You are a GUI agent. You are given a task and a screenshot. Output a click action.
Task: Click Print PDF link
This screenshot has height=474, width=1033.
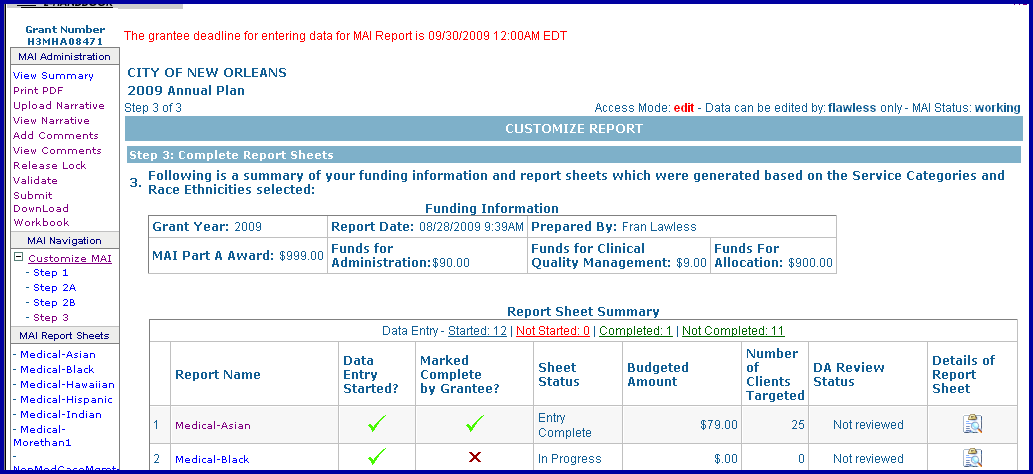click(38, 91)
